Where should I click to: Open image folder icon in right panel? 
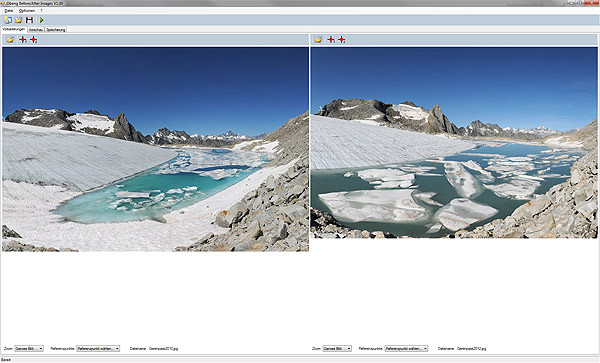[x=318, y=39]
